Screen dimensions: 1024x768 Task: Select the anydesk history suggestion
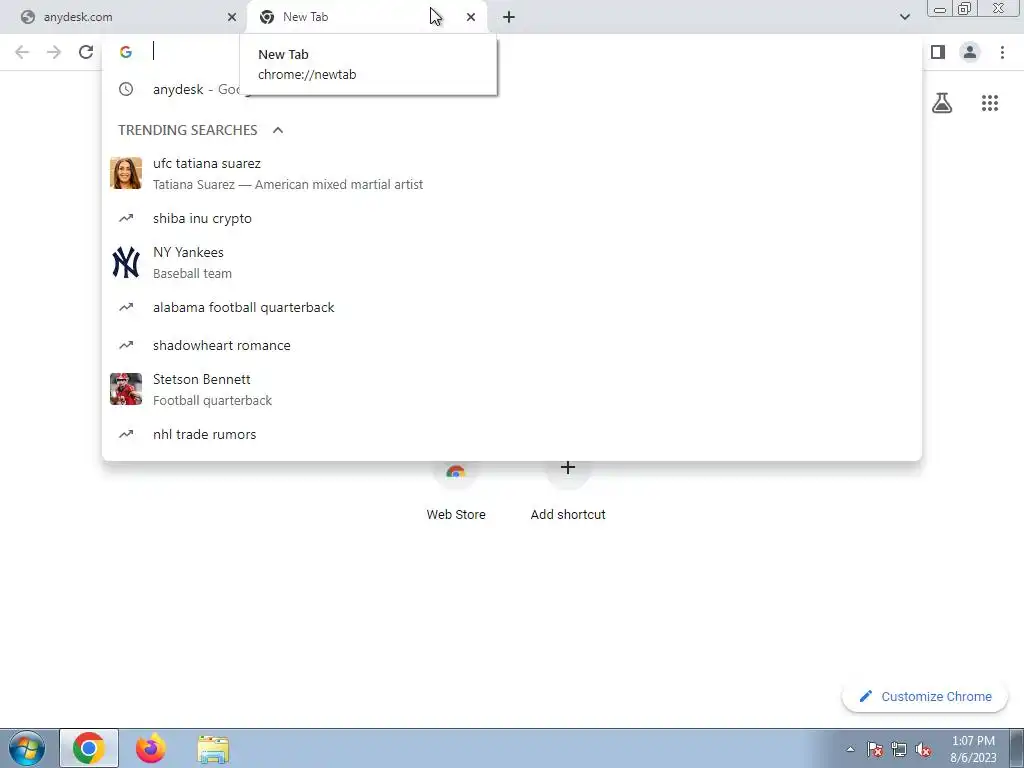pos(512,89)
